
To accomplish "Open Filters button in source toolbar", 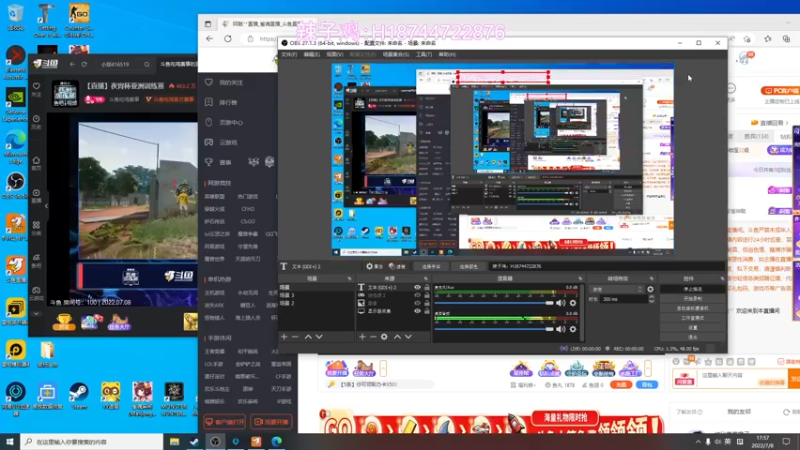I will (397, 266).
